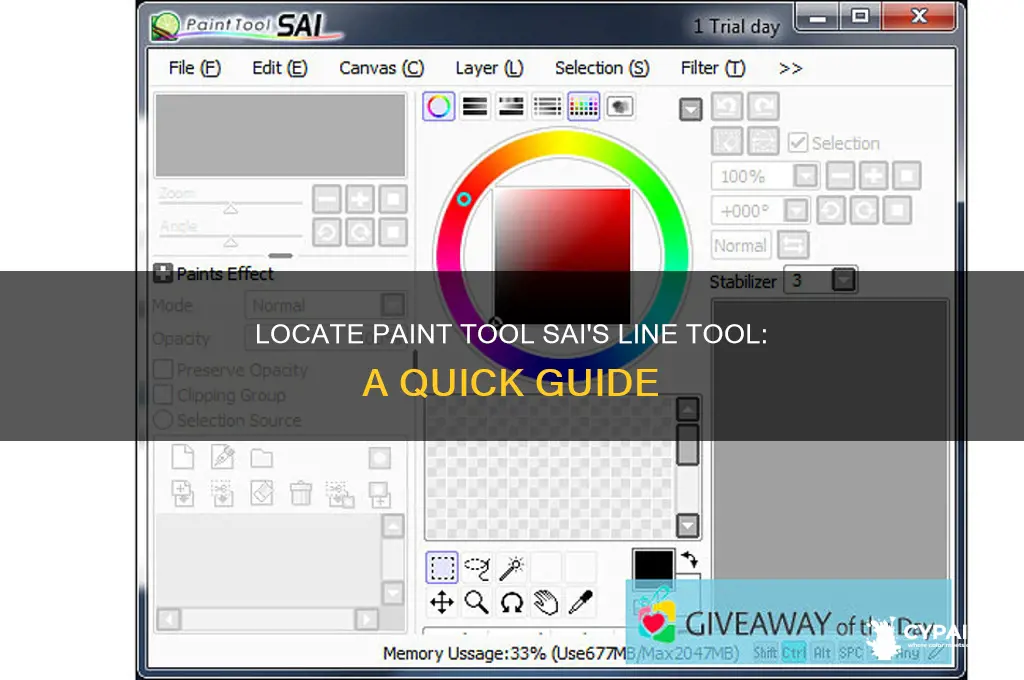
Task: Click the Invert selection icon
Action: tap(763, 140)
